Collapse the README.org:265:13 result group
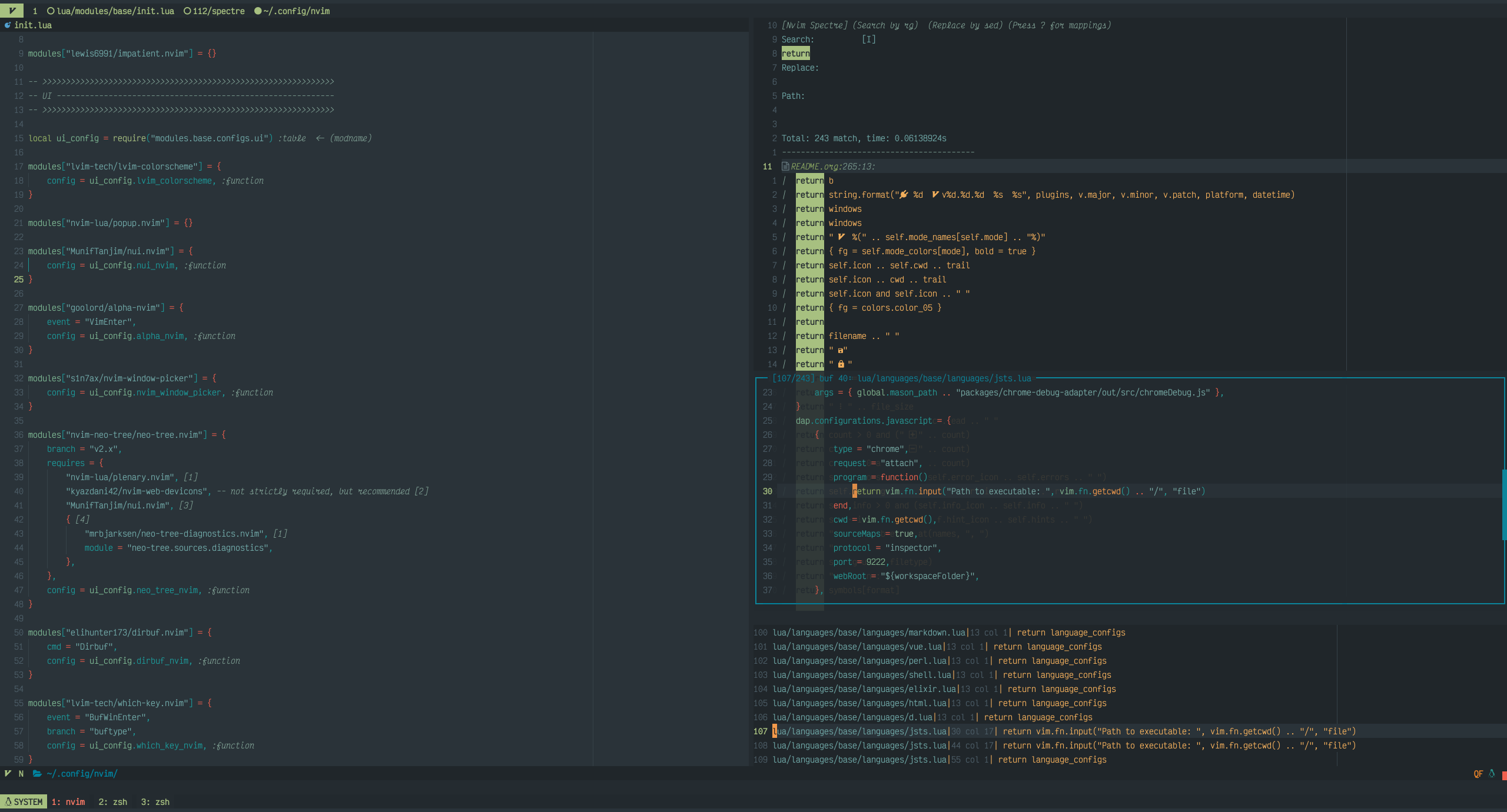Image resolution: width=1507 pixels, height=812 pixels. 832,167
